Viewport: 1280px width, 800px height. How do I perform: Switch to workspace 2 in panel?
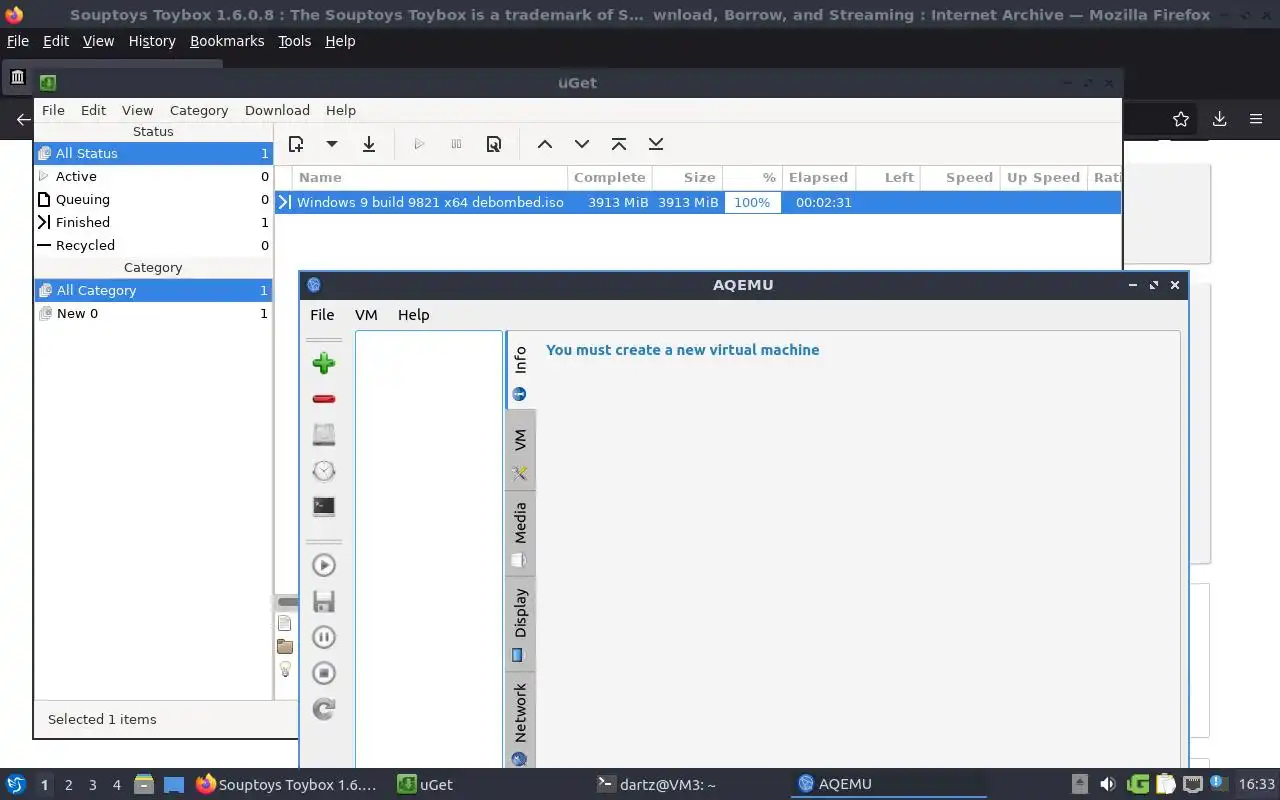tap(68, 785)
